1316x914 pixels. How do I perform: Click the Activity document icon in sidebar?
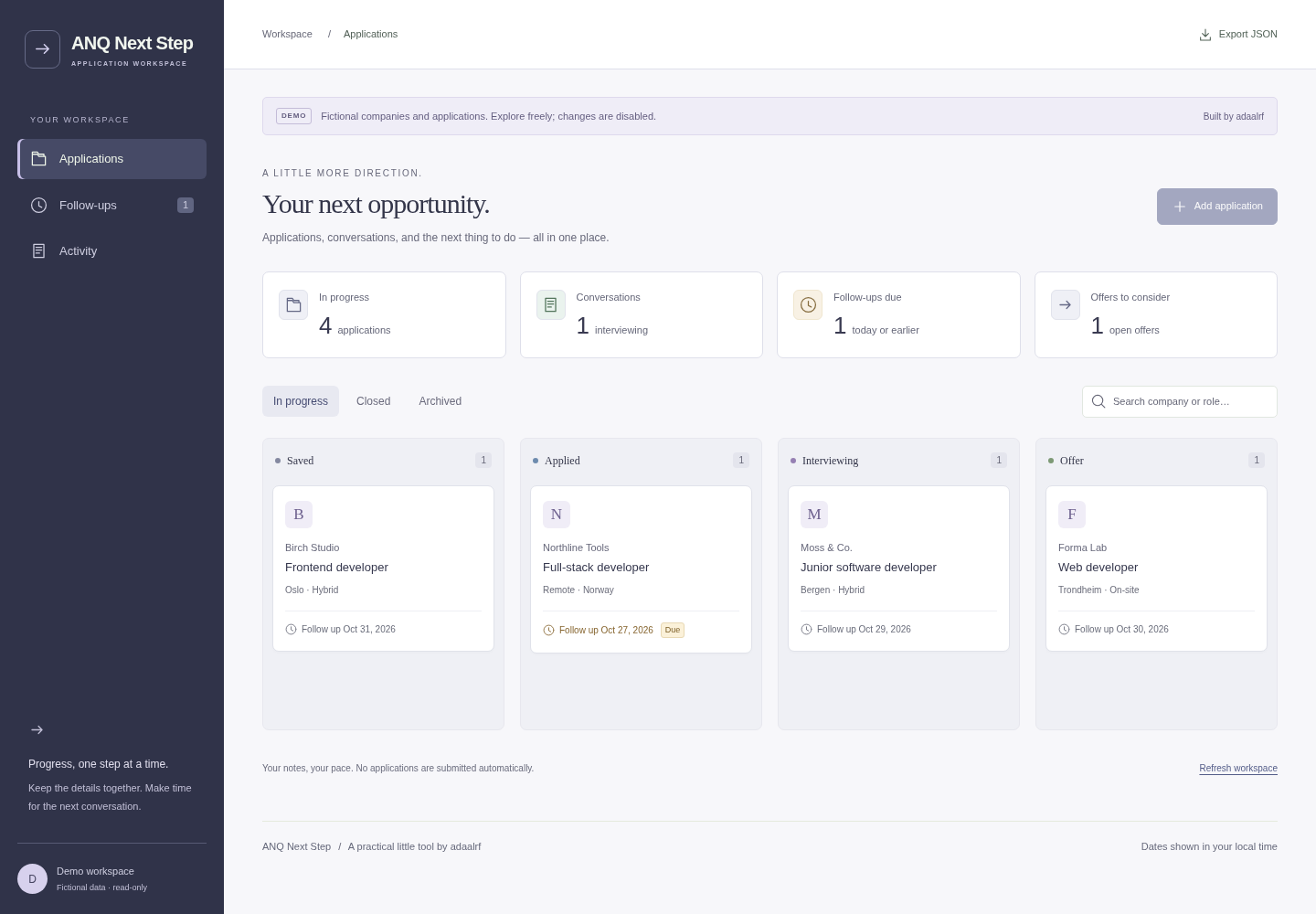coord(38,251)
